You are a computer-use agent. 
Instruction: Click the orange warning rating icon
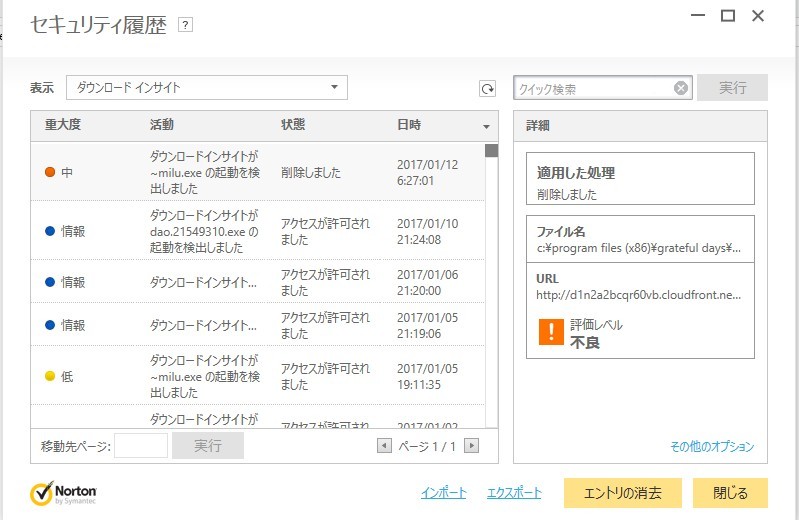tap(551, 333)
